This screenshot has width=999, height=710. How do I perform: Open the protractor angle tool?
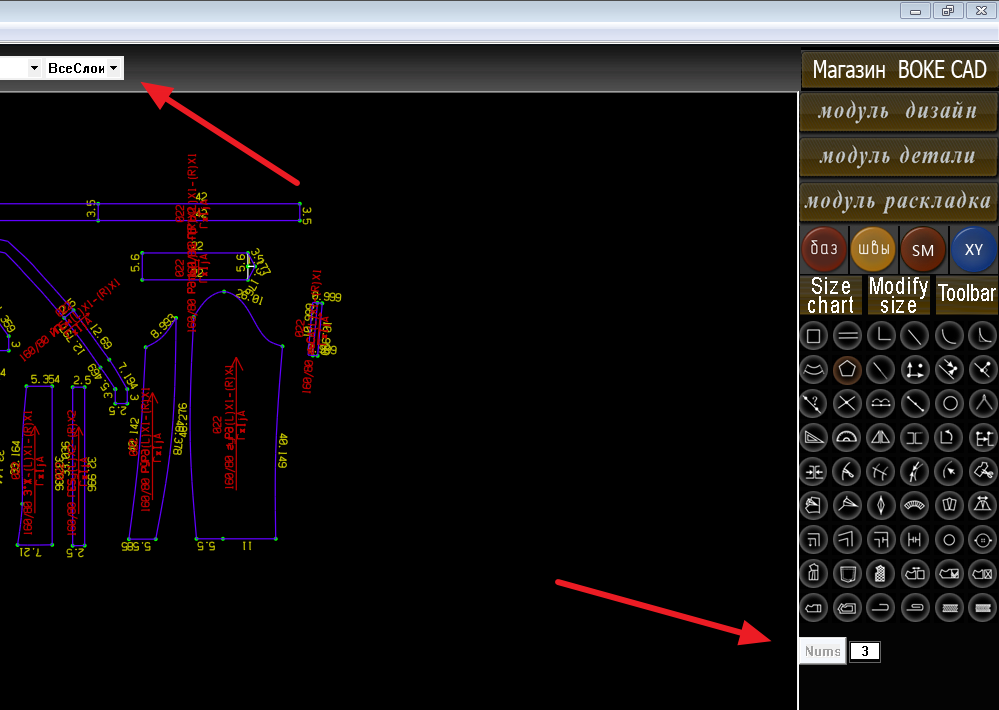click(x=847, y=438)
